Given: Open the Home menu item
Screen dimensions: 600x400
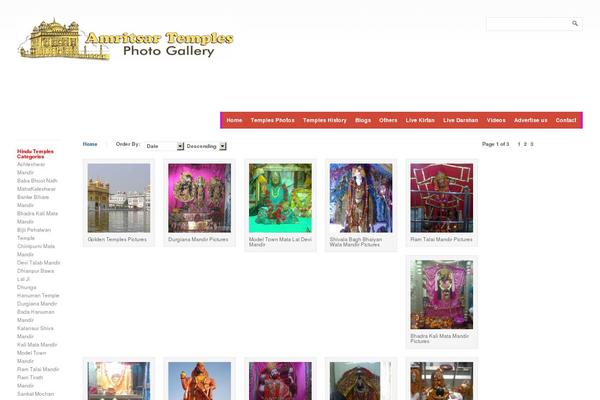Looking at the screenshot, I should 234,120.
